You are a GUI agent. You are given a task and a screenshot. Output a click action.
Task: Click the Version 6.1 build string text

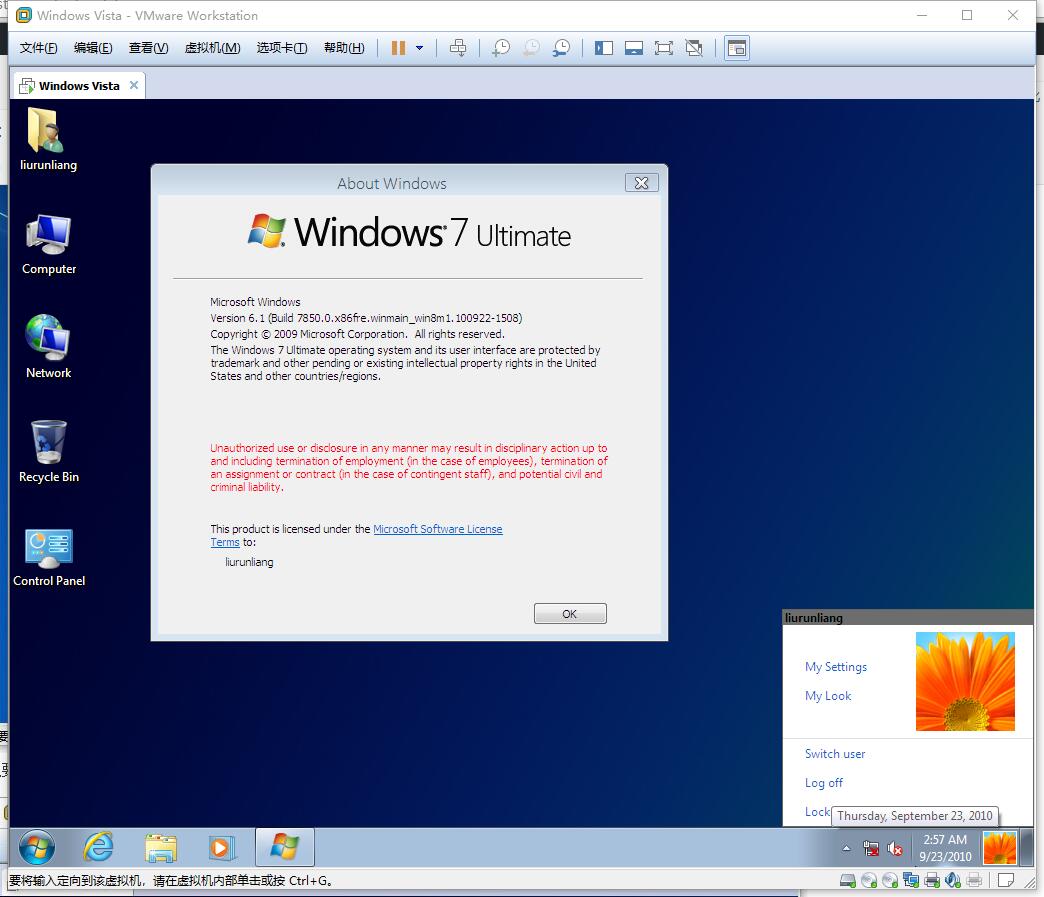(x=366, y=318)
